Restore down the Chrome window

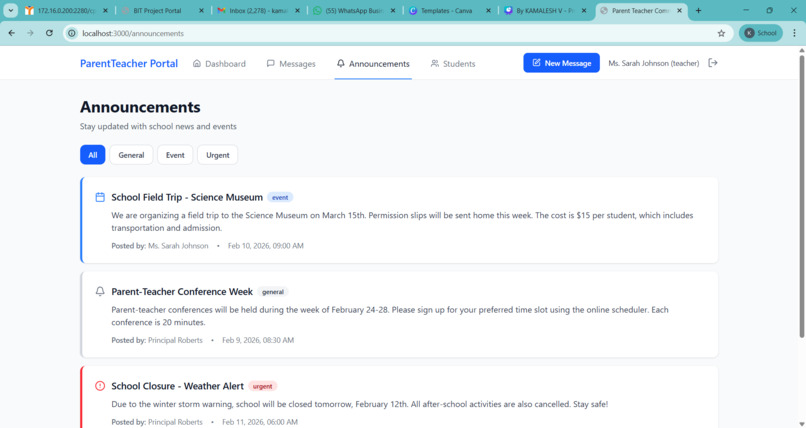[770, 10]
